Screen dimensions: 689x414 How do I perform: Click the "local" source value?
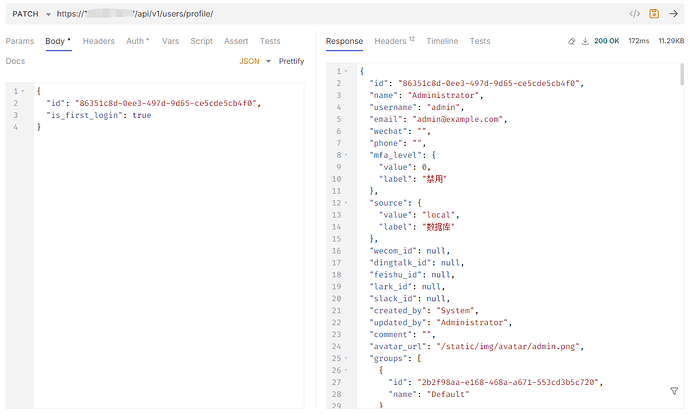tap(438, 215)
